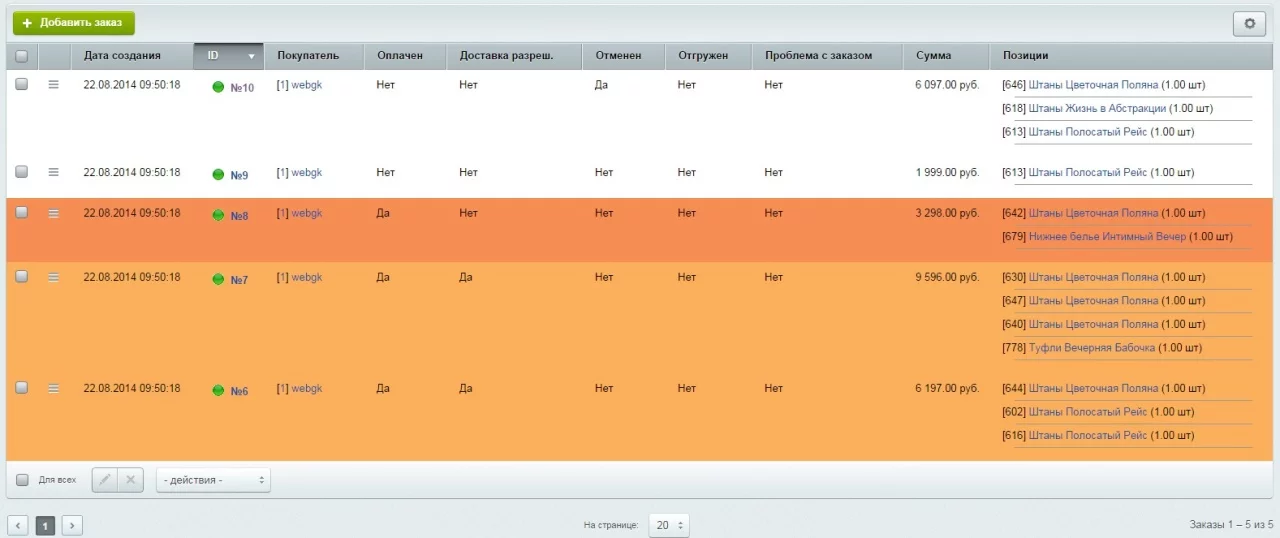The image size is (1280, 538).
Task: Expand the "- действия -" dropdown
Action: point(213,480)
